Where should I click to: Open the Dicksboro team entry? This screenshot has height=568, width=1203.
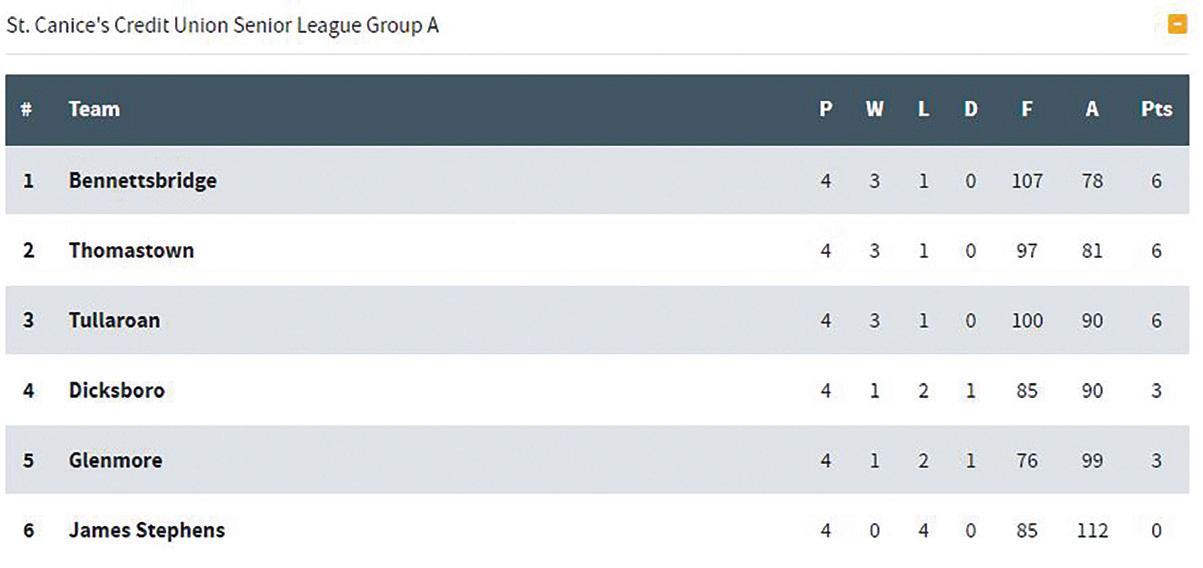pyautogui.click(x=116, y=390)
